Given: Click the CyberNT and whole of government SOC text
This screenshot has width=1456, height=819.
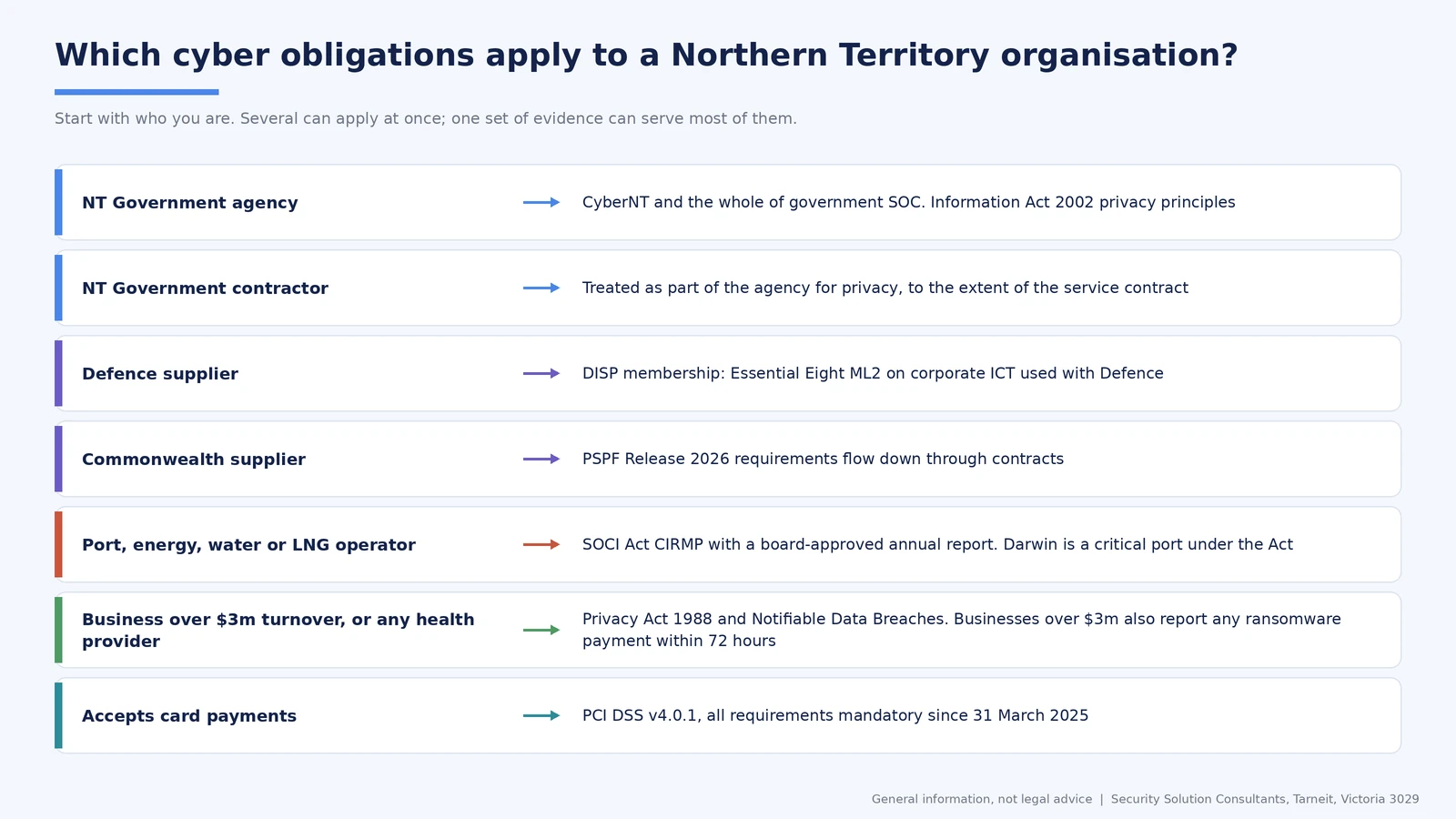Looking at the screenshot, I should [x=909, y=202].
